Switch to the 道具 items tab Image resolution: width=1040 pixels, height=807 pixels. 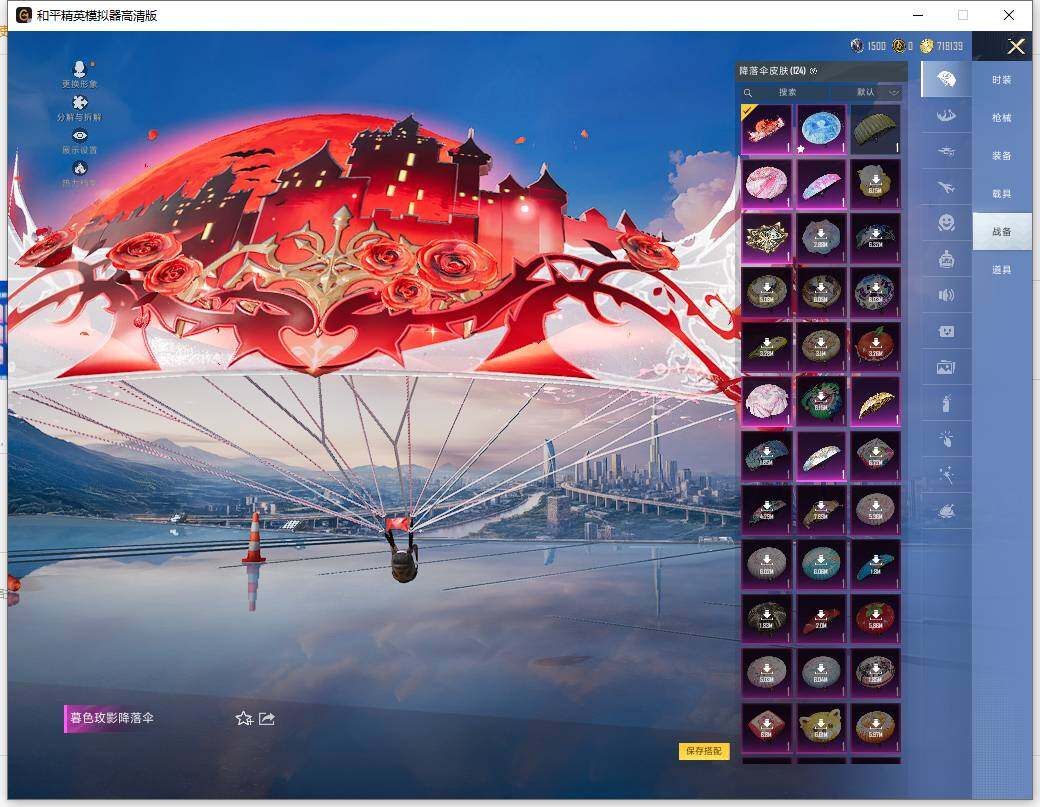coord(1002,269)
